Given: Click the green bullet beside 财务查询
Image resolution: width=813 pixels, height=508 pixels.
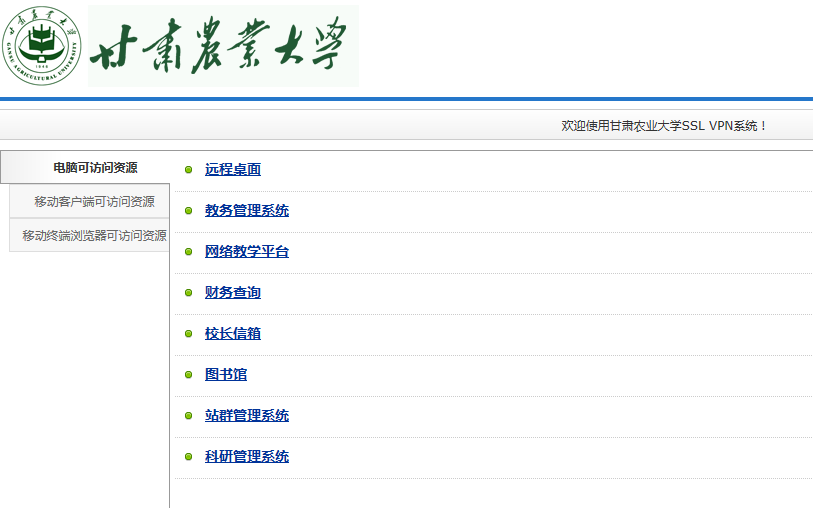Looking at the screenshot, I should pos(189,292).
